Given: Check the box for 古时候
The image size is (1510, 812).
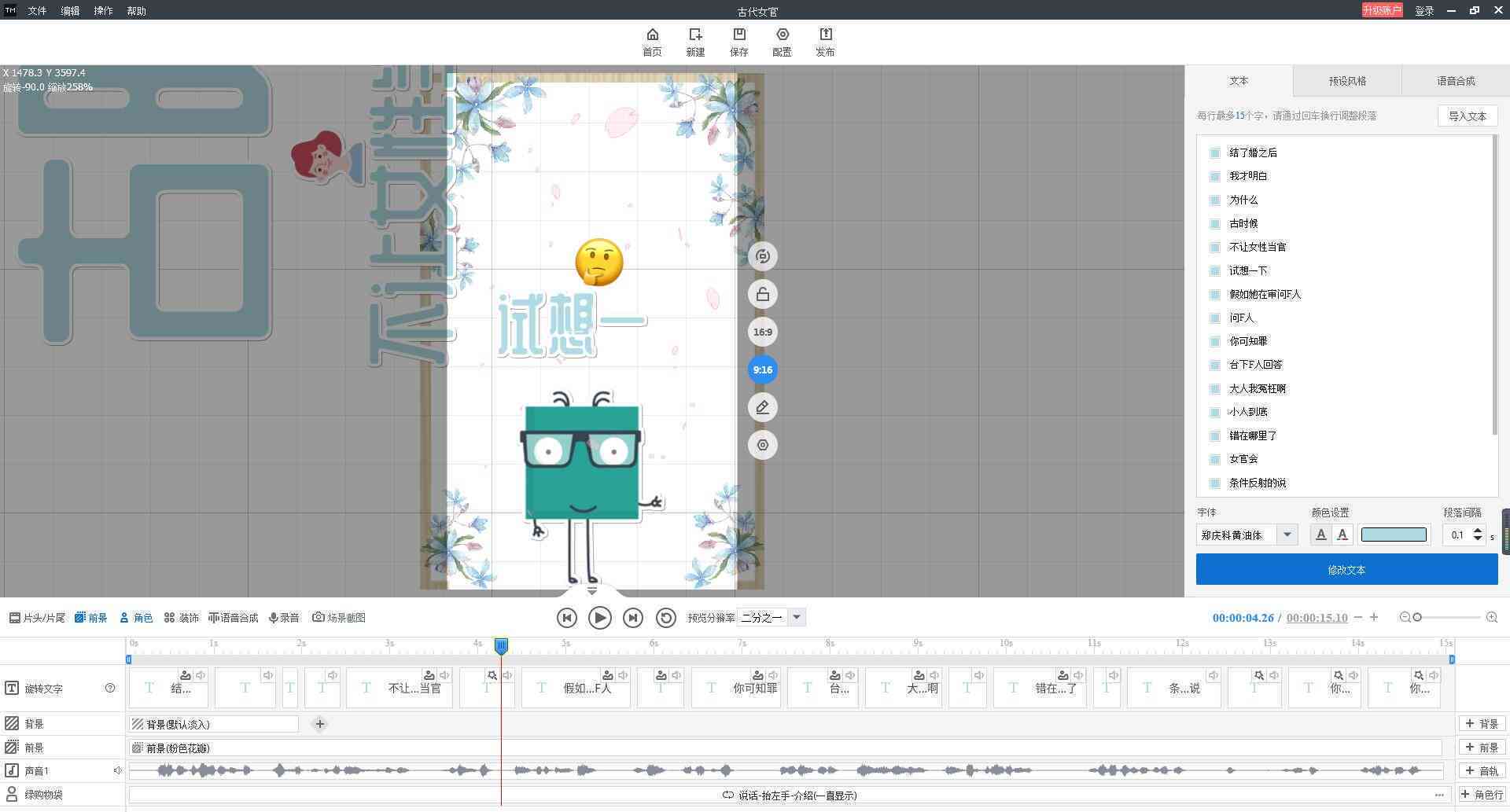Looking at the screenshot, I should [x=1215, y=223].
